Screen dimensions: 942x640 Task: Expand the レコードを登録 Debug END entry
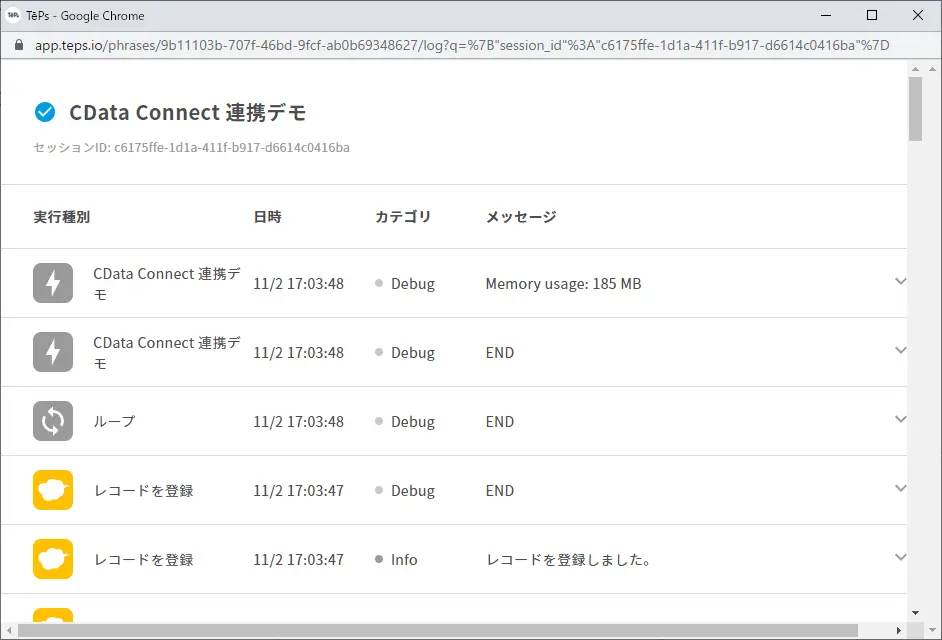point(900,489)
